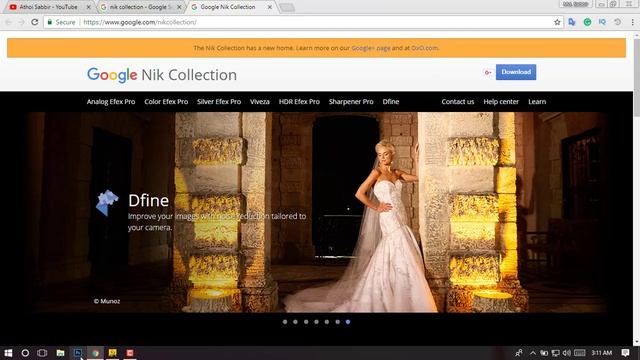Click the grey circular arrow extension icon
640x360 pixels.
point(618,22)
